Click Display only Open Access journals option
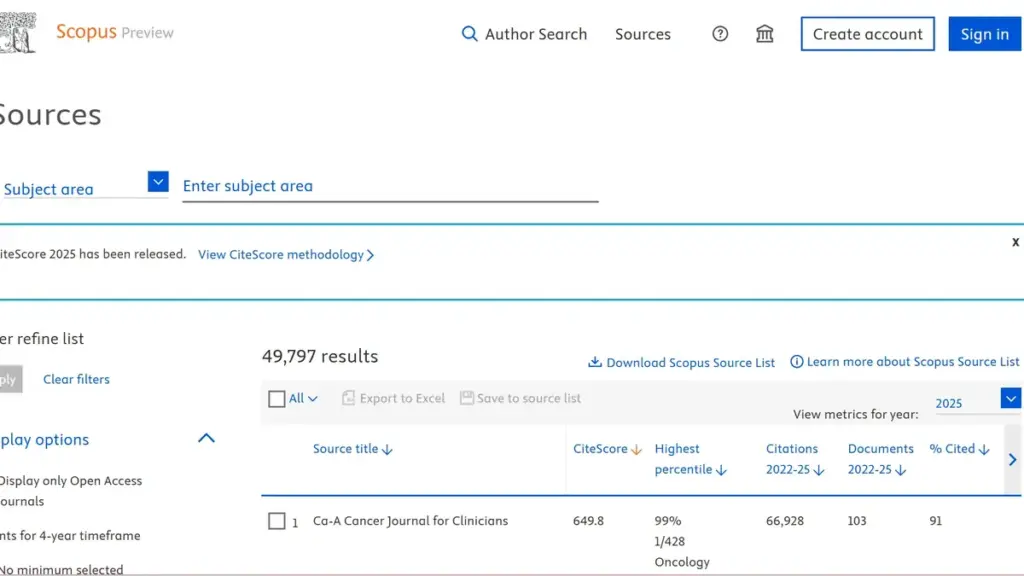The width and height of the screenshot is (1024, 576). pos(71,491)
